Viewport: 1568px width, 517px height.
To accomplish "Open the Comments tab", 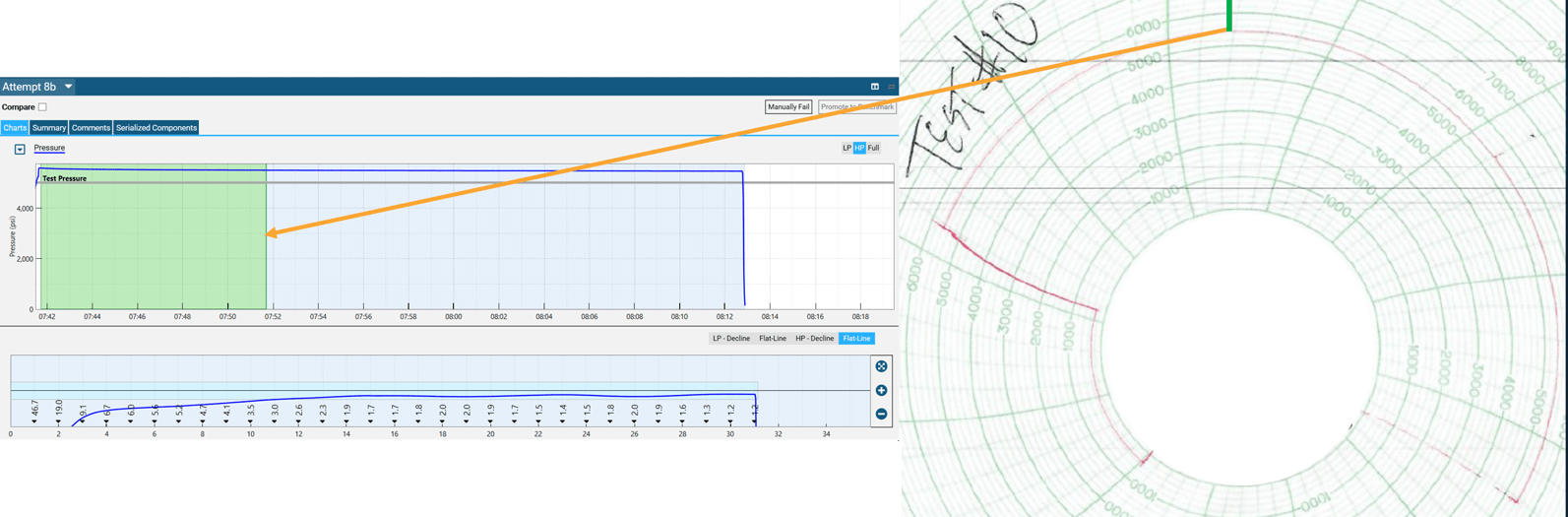I will coord(91,128).
